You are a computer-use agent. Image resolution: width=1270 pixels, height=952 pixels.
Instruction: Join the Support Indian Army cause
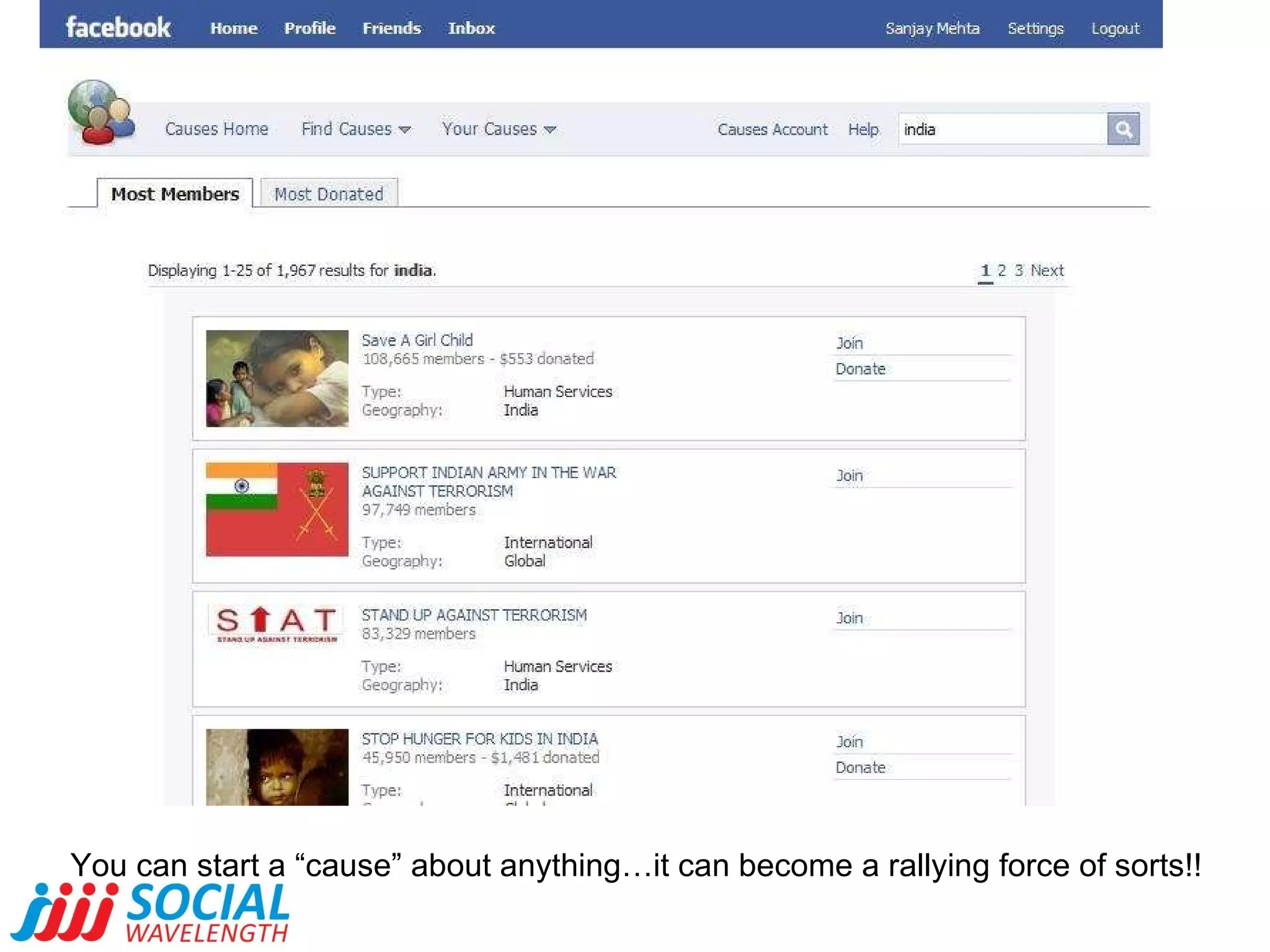850,476
